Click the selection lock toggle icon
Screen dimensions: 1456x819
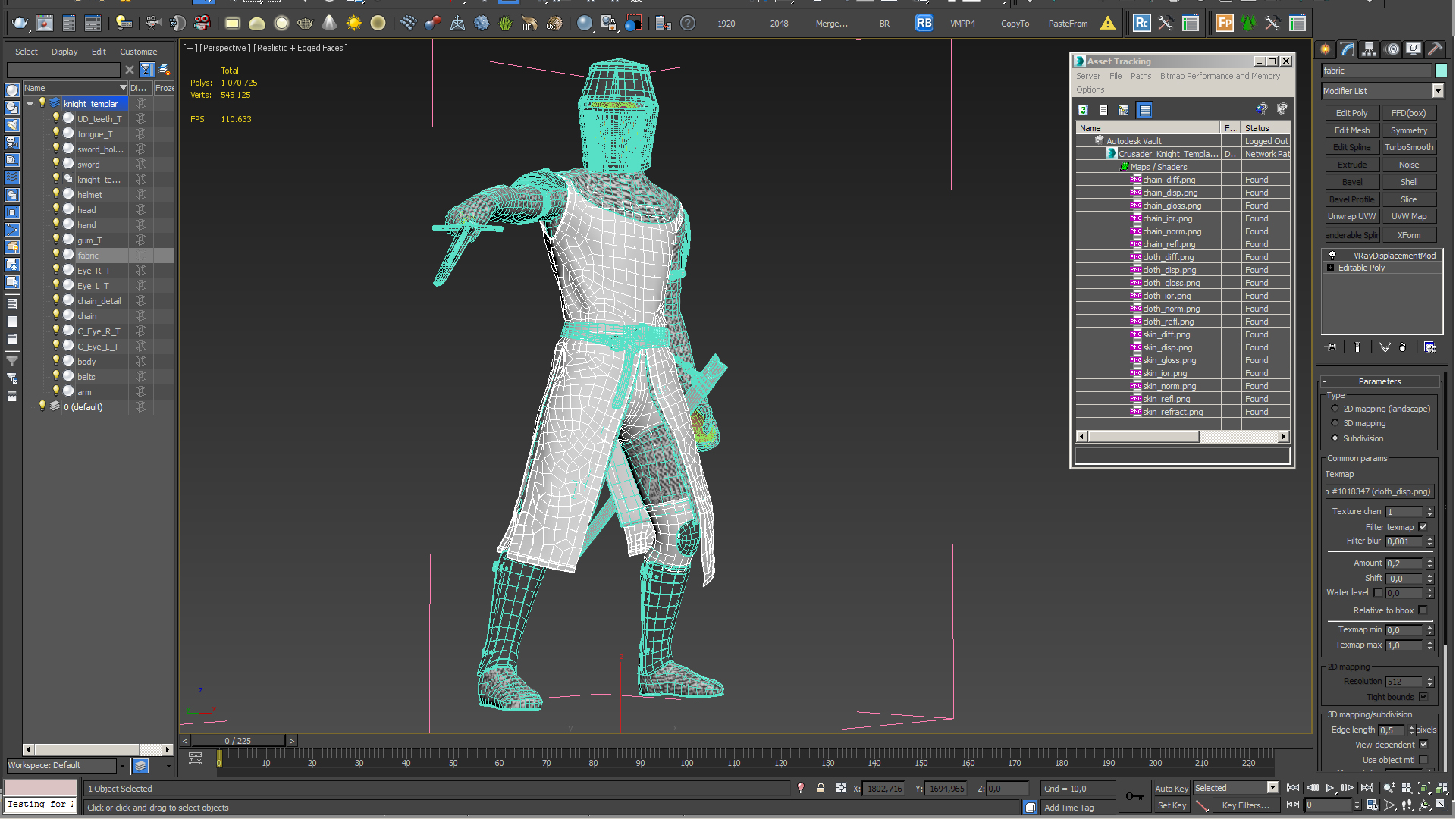(821, 789)
